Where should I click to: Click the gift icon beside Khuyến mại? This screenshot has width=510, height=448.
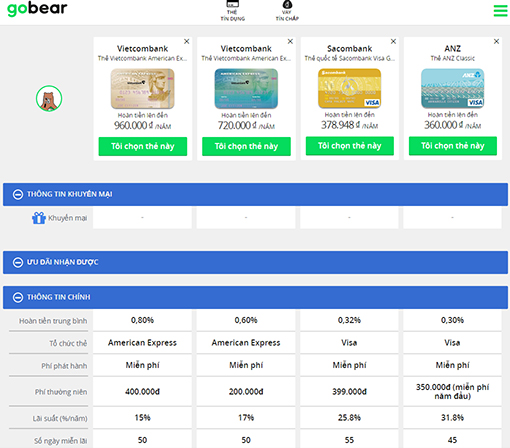[39, 218]
